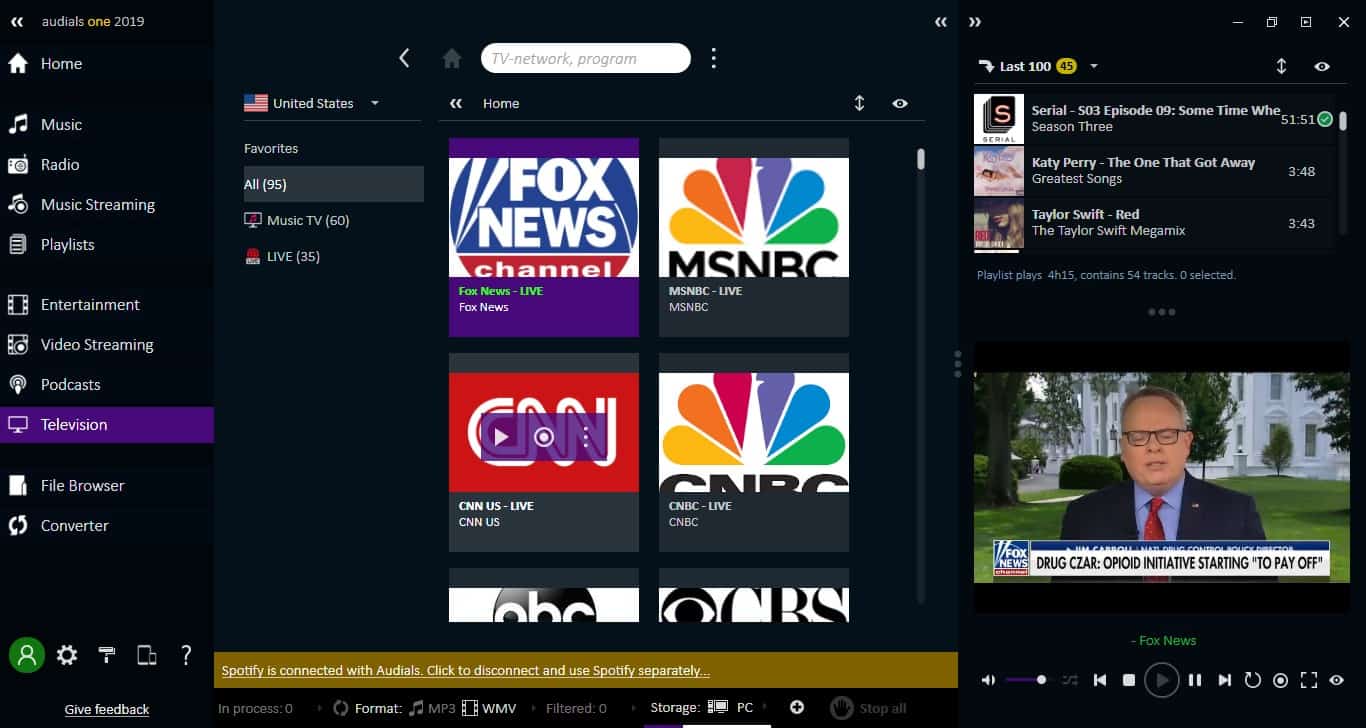Go to the Radio section
The width and height of the screenshot is (1366, 728).
coord(107,165)
